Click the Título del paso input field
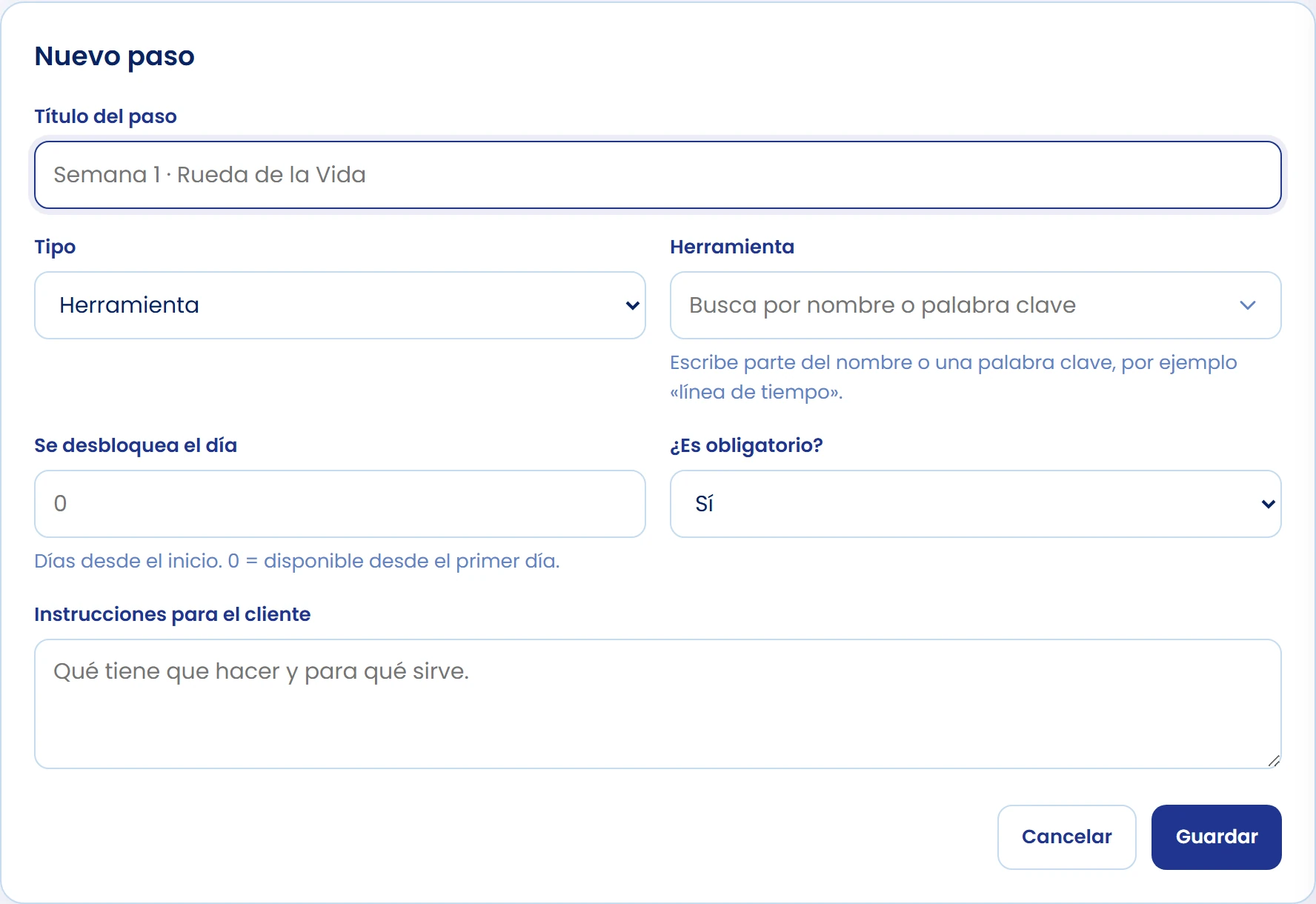Image resolution: width=1316 pixels, height=904 pixels. [657, 175]
